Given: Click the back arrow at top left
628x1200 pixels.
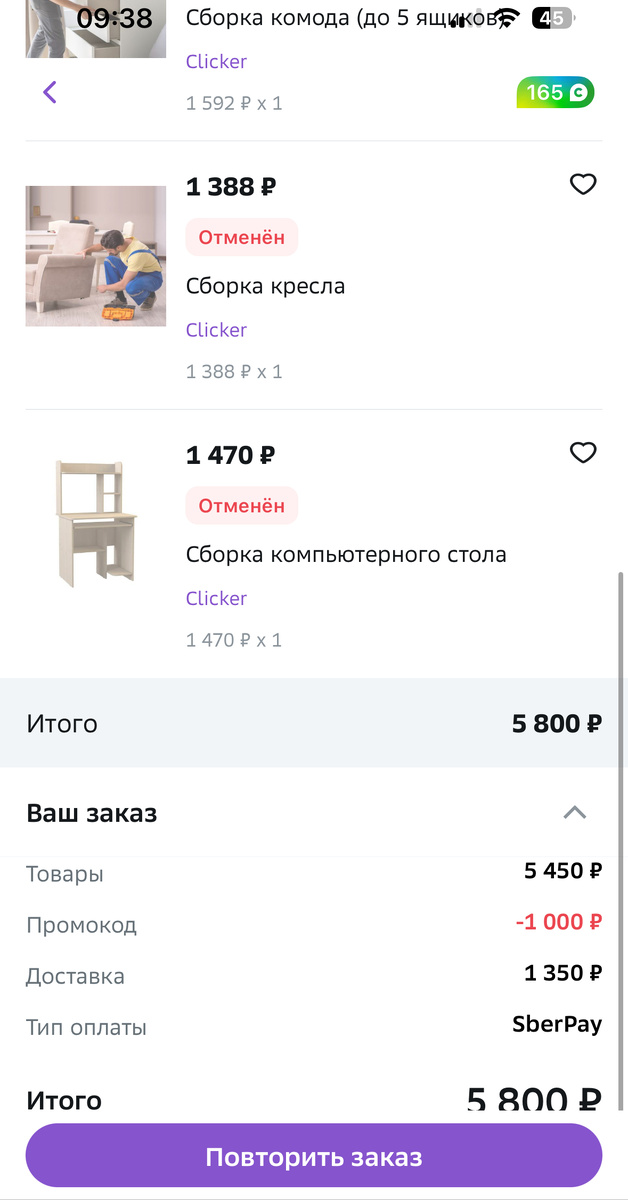Looking at the screenshot, I should coord(48,91).
